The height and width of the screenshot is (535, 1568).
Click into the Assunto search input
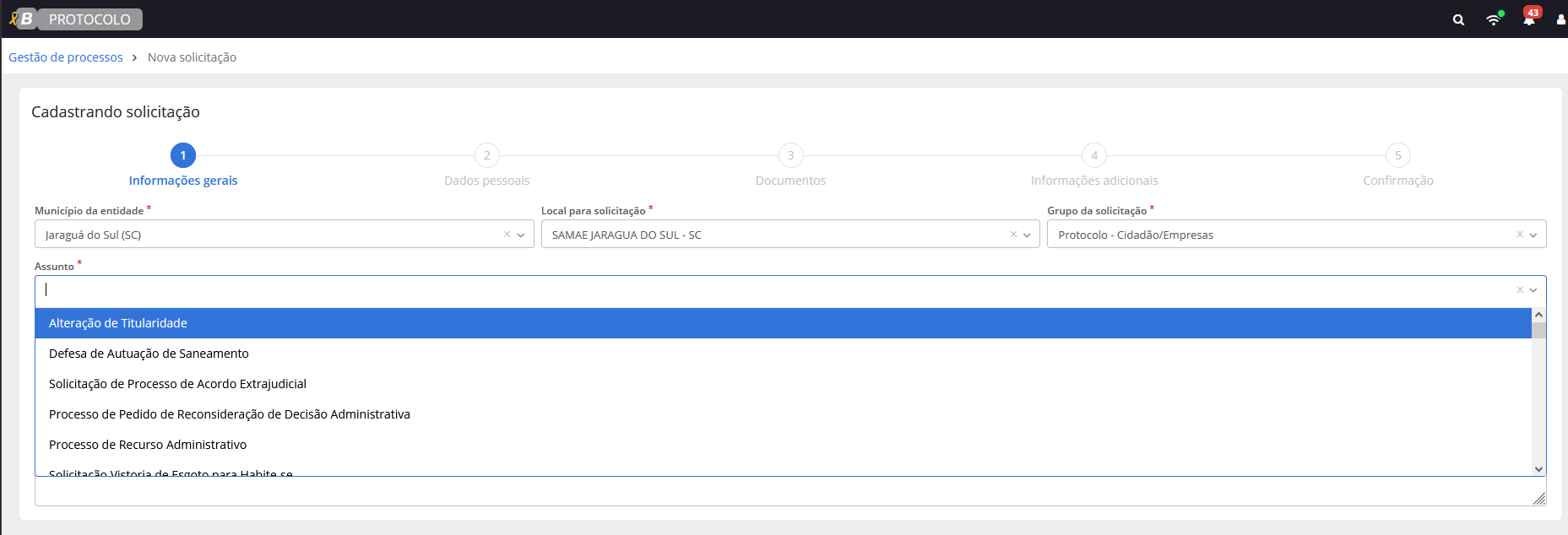point(760,290)
